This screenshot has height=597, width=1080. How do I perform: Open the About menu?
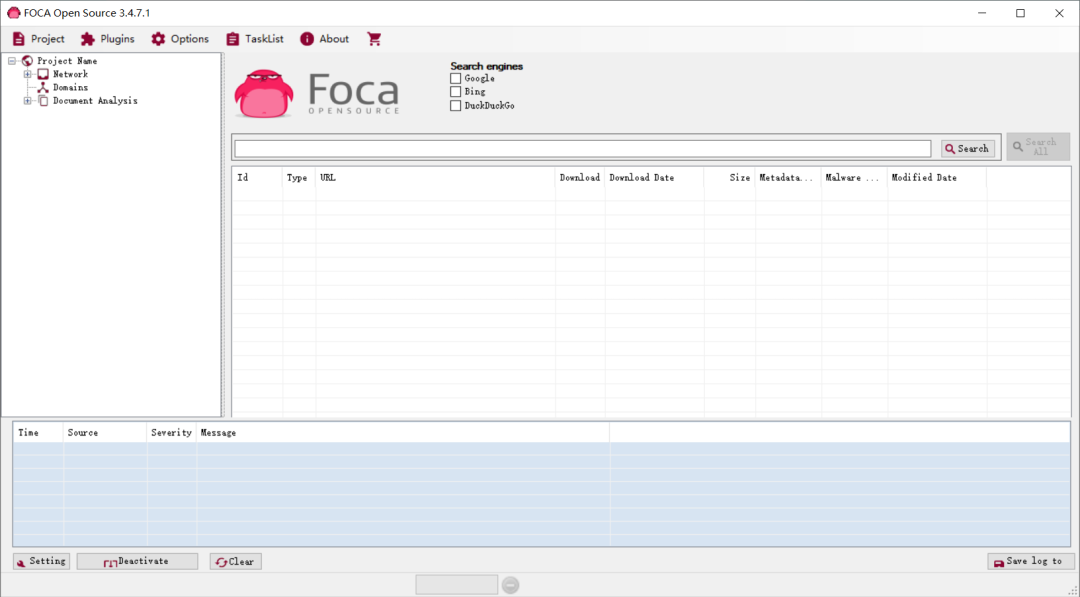[x=324, y=39]
